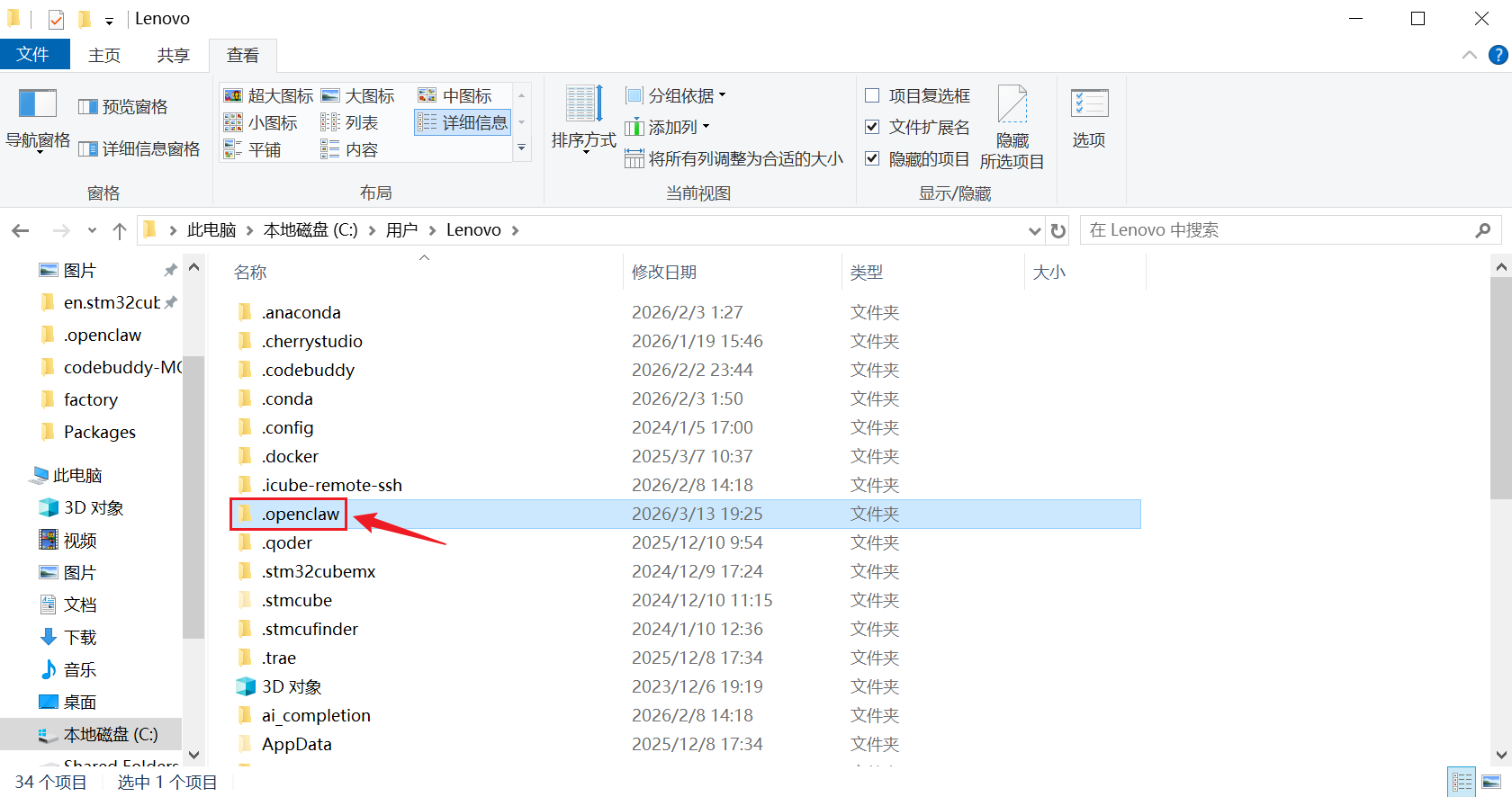1512x797 pixels.
Task: Select 本地磁盘 (C:) in the navigation pane
Action: pos(91,734)
